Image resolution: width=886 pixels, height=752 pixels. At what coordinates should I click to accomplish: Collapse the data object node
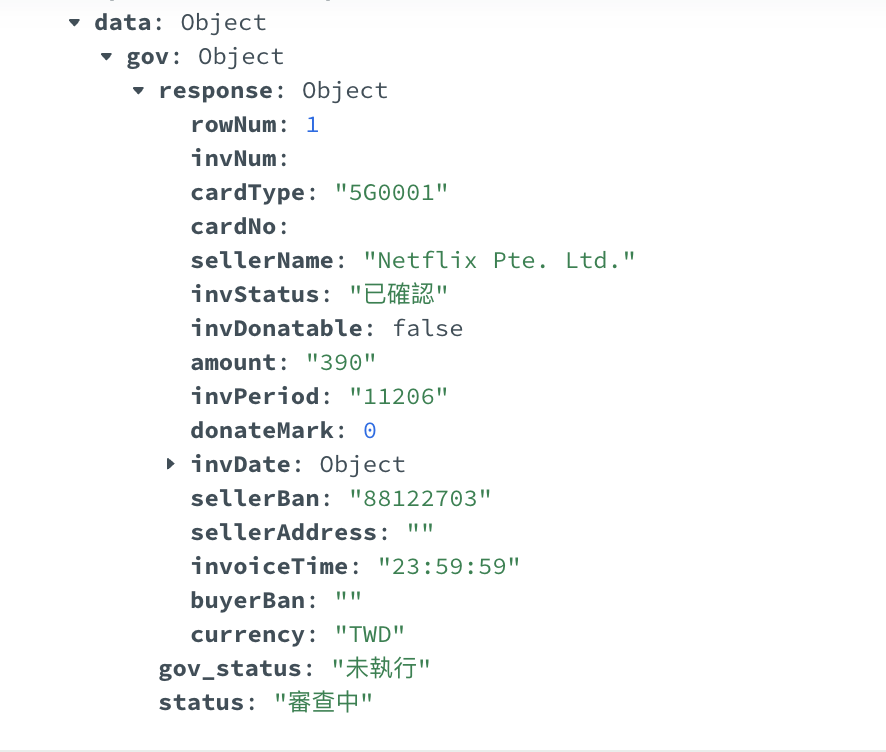pos(74,23)
